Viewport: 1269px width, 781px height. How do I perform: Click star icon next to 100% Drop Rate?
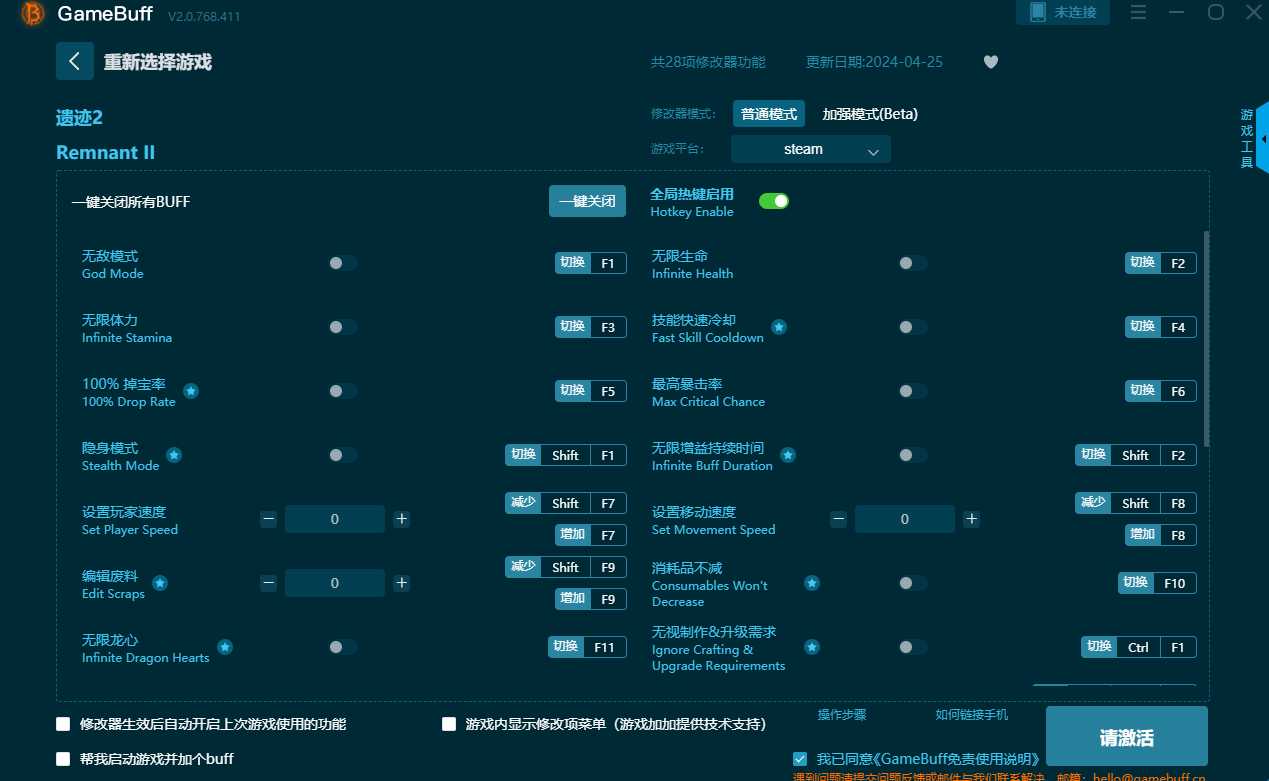pos(191,391)
